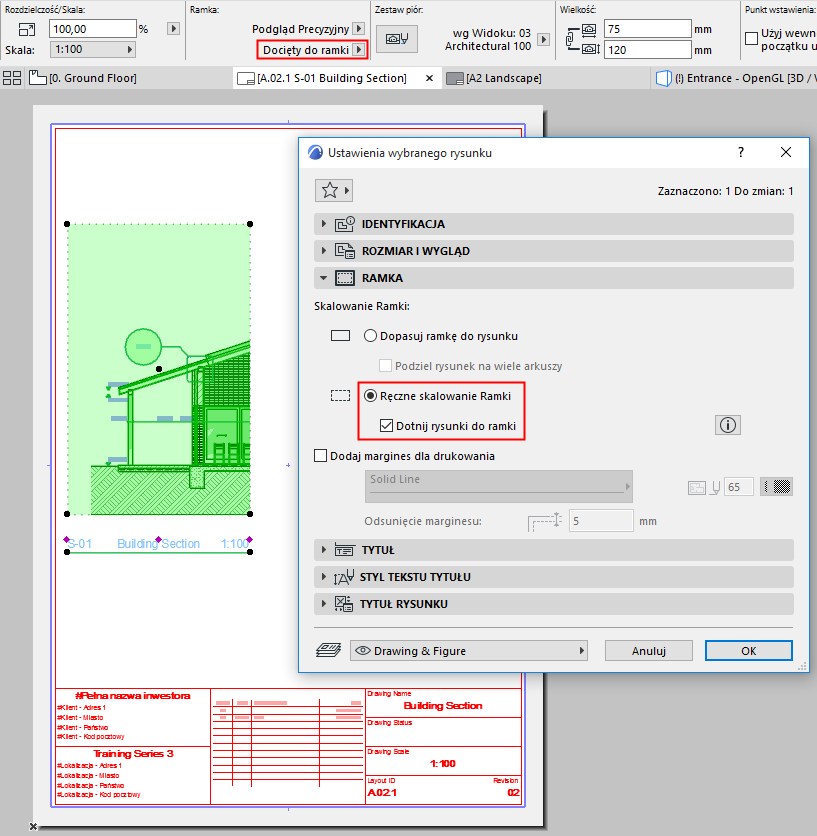The image size is (817, 836).
Task: Open the pen set icon button
Action: tap(397, 38)
